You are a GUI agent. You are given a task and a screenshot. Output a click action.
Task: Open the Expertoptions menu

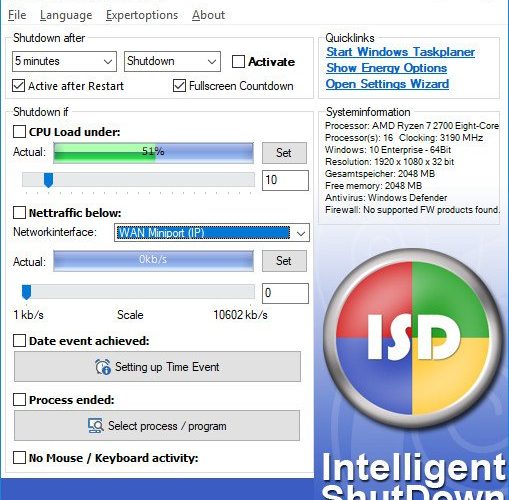click(142, 15)
